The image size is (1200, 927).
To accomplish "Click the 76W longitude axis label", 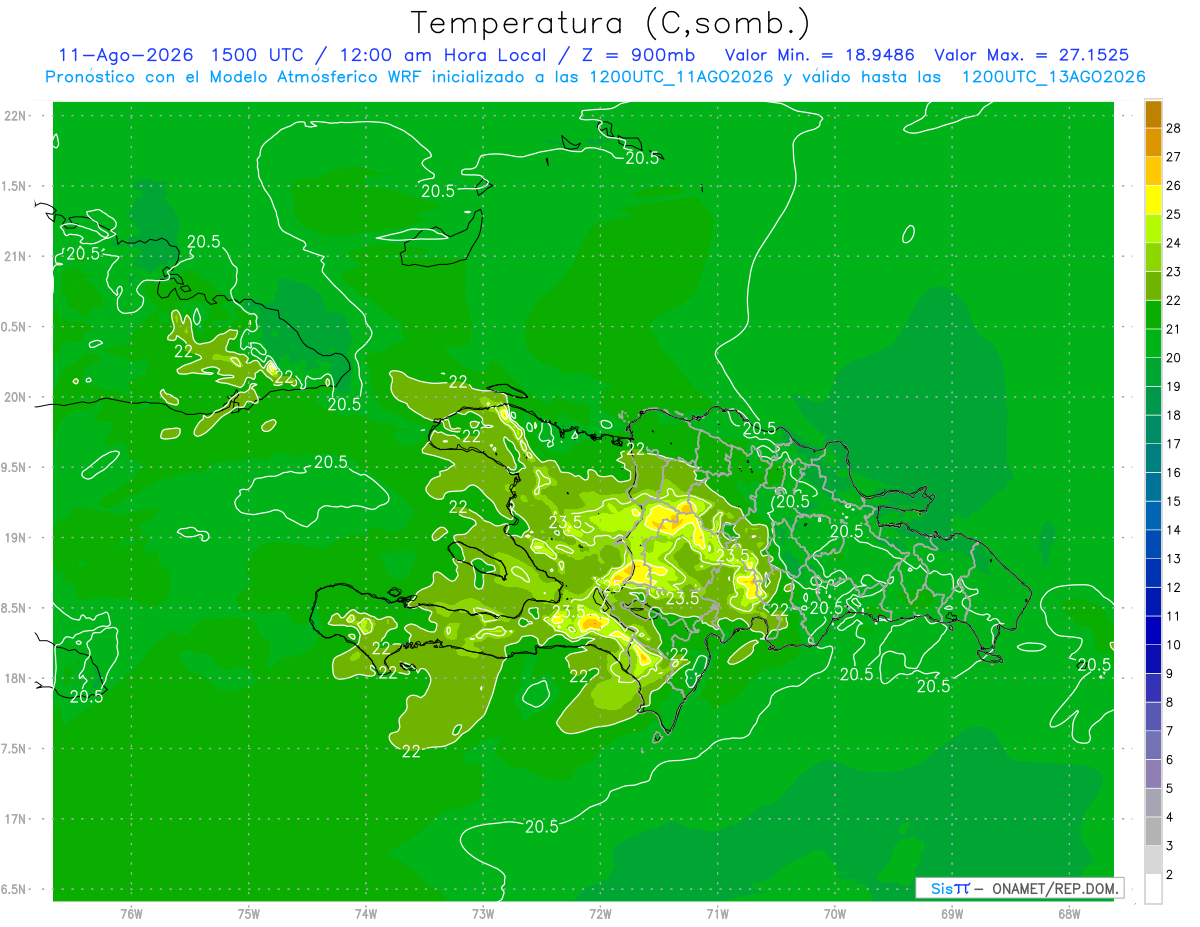I will pos(131,914).
